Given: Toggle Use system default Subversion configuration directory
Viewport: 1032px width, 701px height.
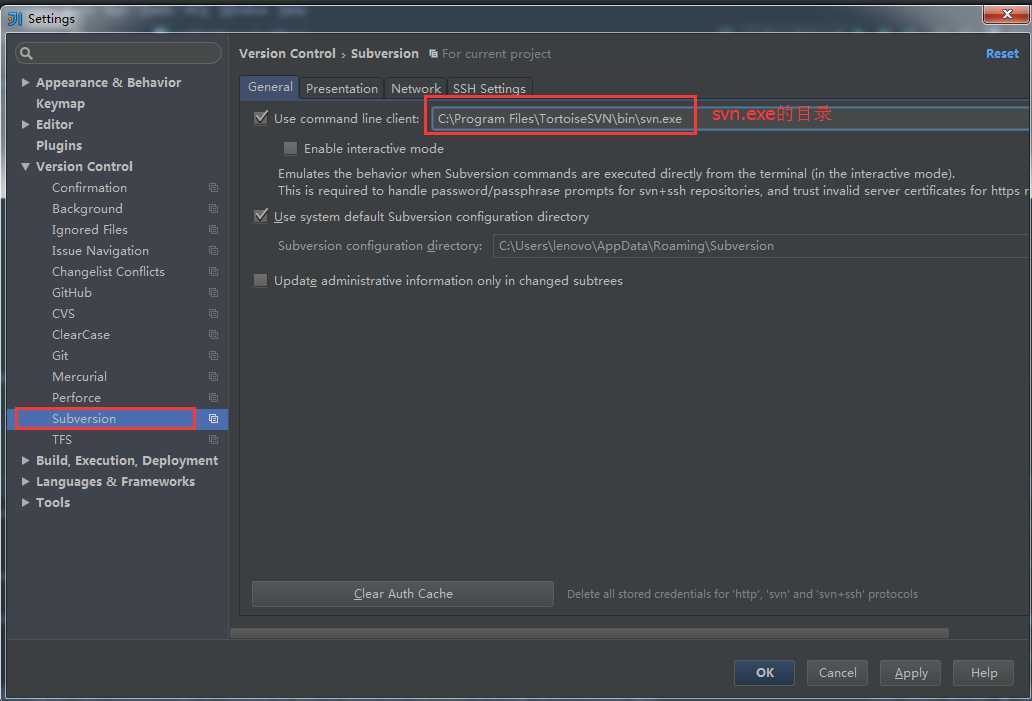Looking at the screenshot, I should pyautogui.click(x=261, y=216).
